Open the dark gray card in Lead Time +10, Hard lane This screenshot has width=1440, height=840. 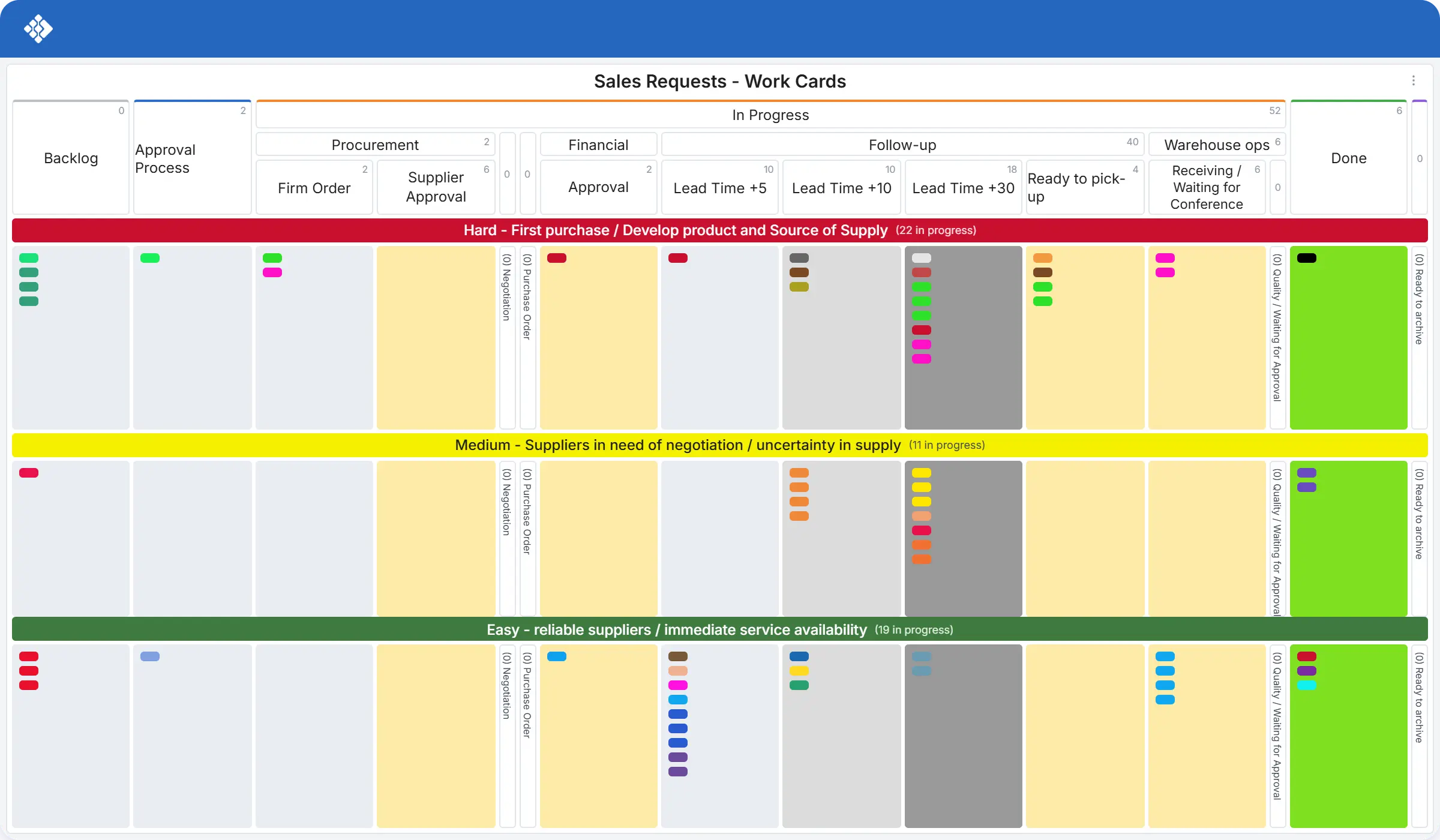pyautogui.click(x=799, y=258)
